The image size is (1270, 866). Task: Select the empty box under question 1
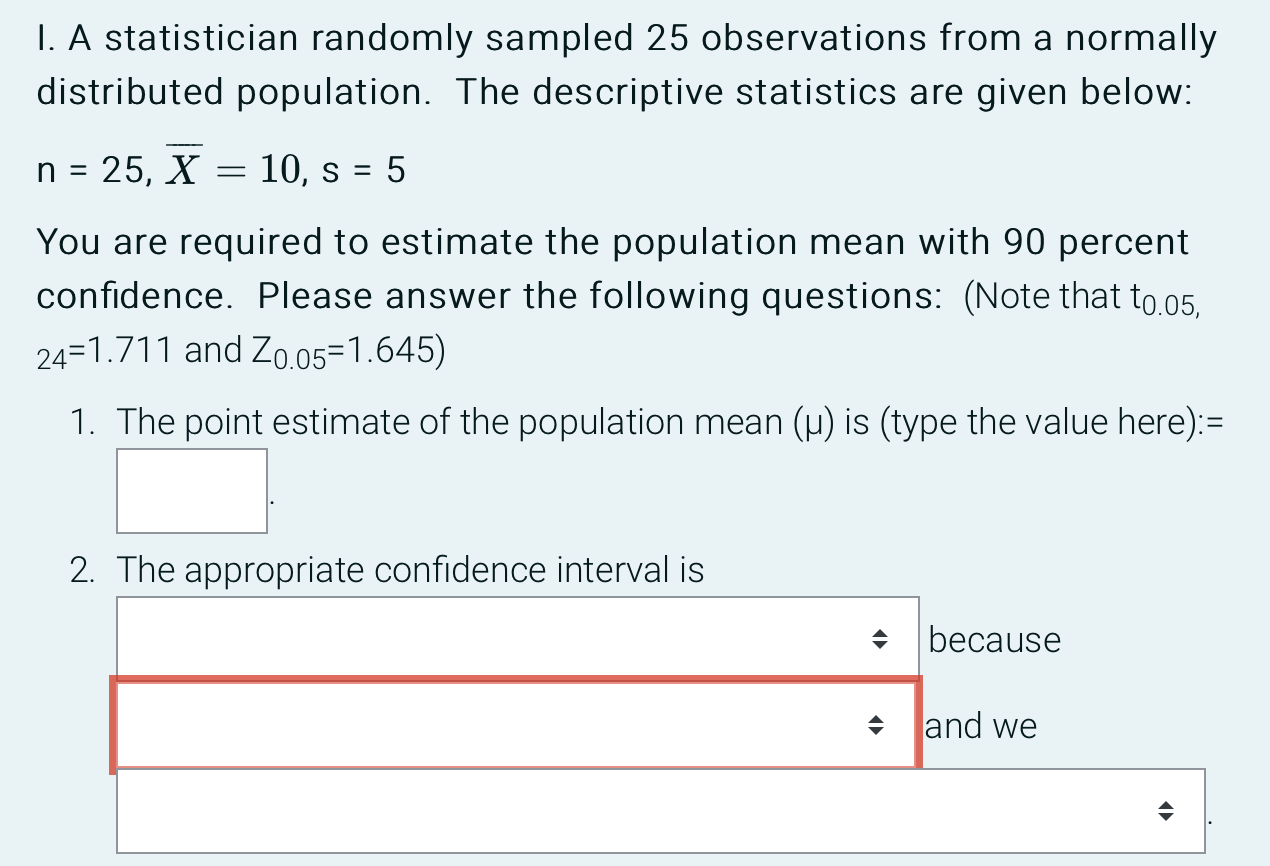191,490
